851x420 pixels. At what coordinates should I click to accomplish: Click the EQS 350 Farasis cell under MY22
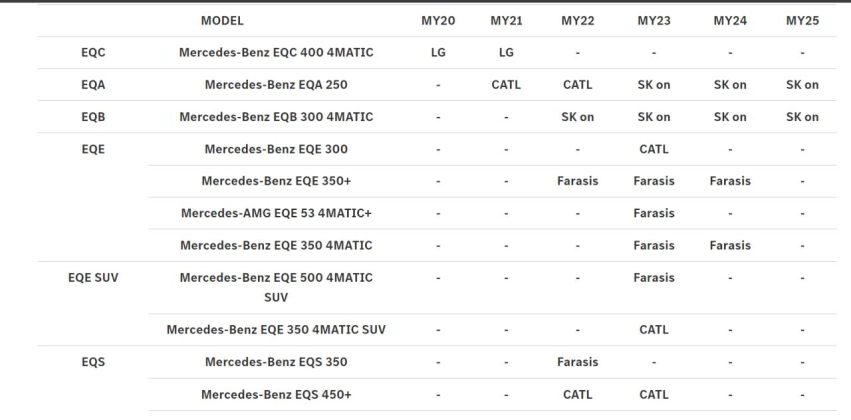(577, 362)
